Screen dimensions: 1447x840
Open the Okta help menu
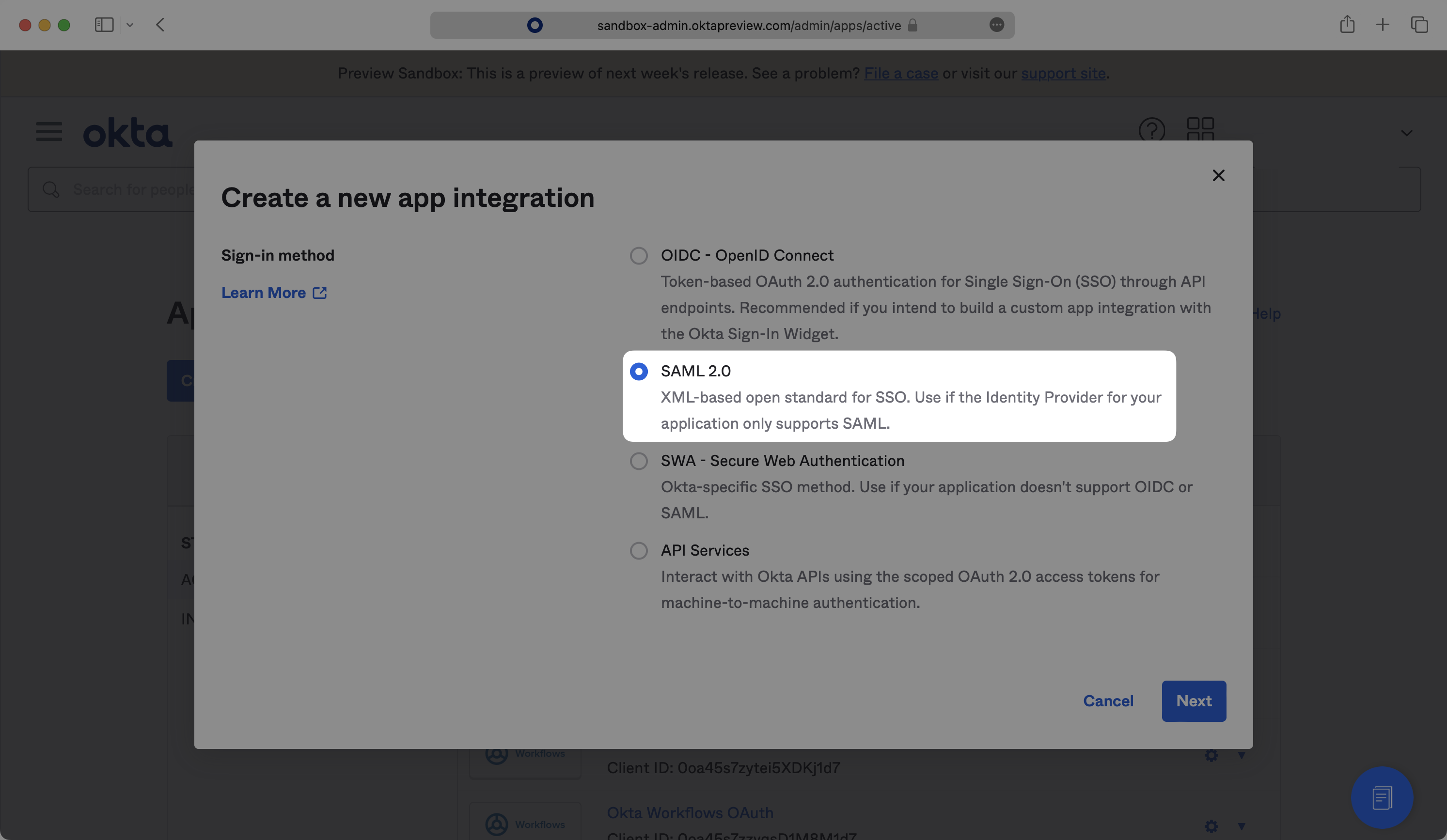[1152, 131]
